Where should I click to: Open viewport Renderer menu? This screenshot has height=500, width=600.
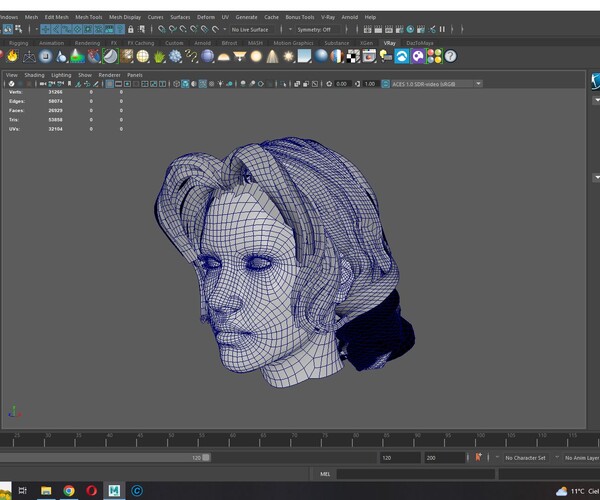click(x=109, y=75)
